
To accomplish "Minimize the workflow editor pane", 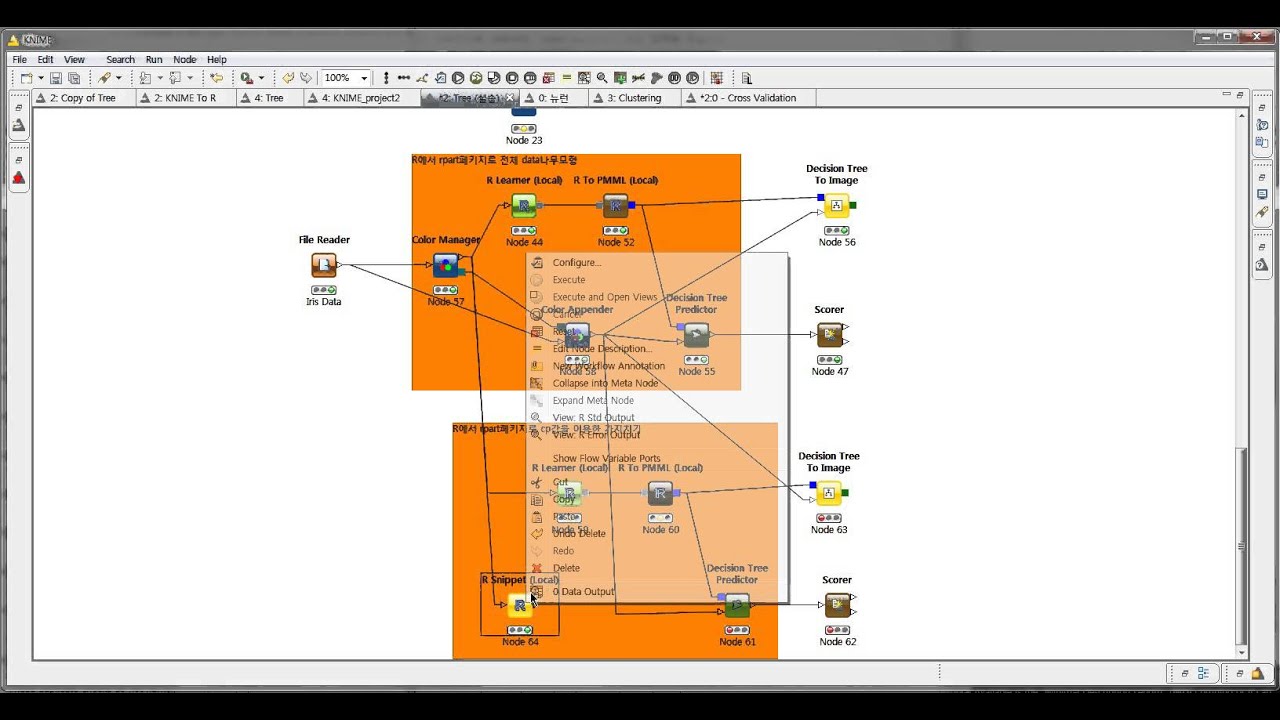I will 1227,95.
